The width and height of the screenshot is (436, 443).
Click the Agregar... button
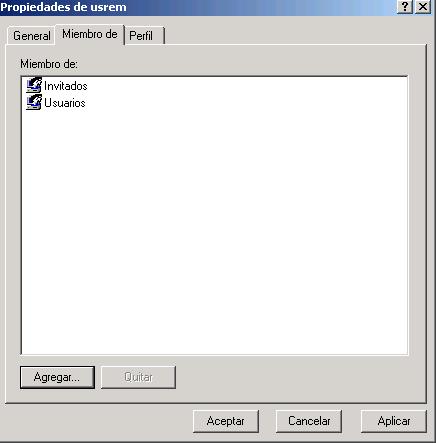[57, 377]
